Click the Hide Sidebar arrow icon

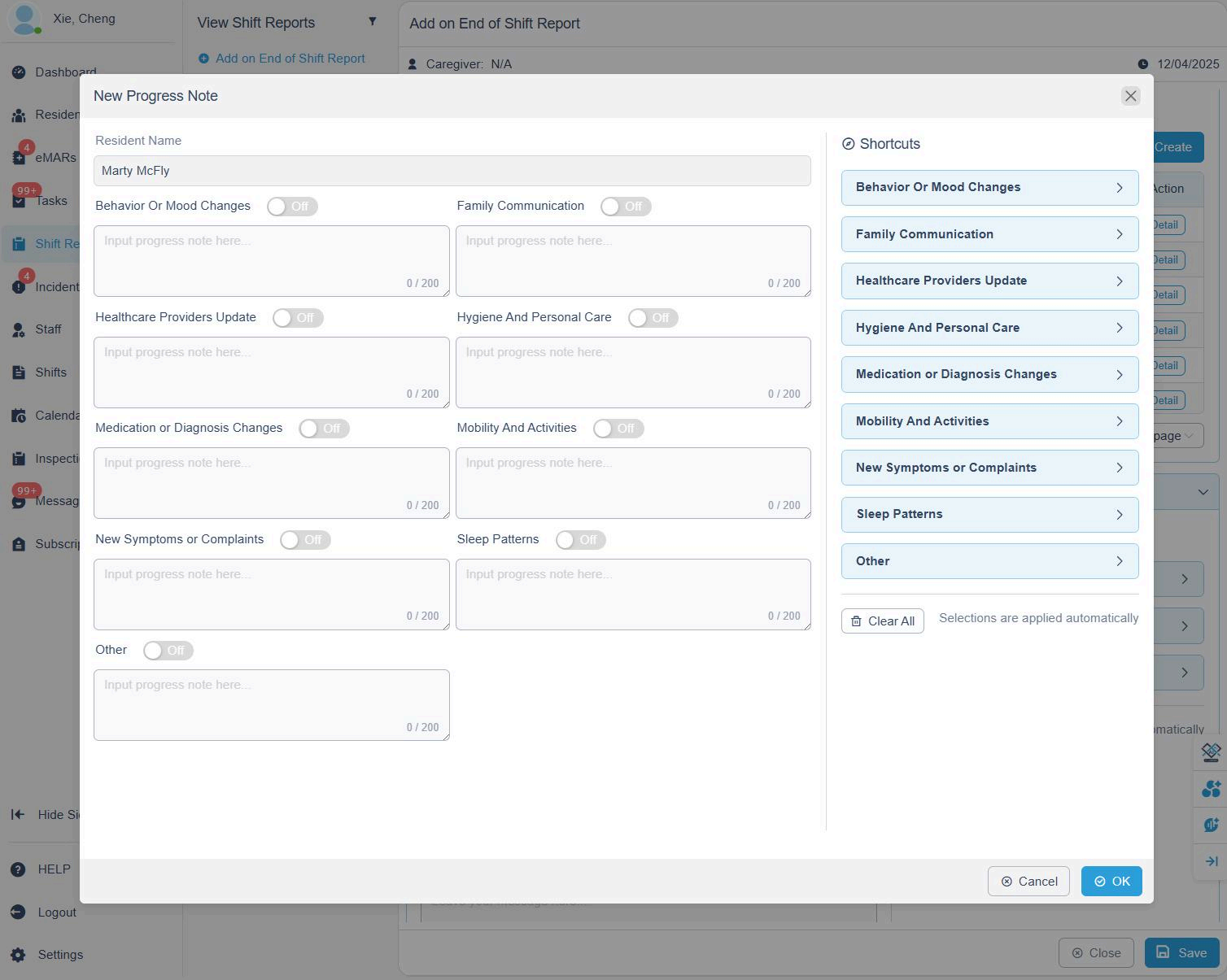[18, 815]
